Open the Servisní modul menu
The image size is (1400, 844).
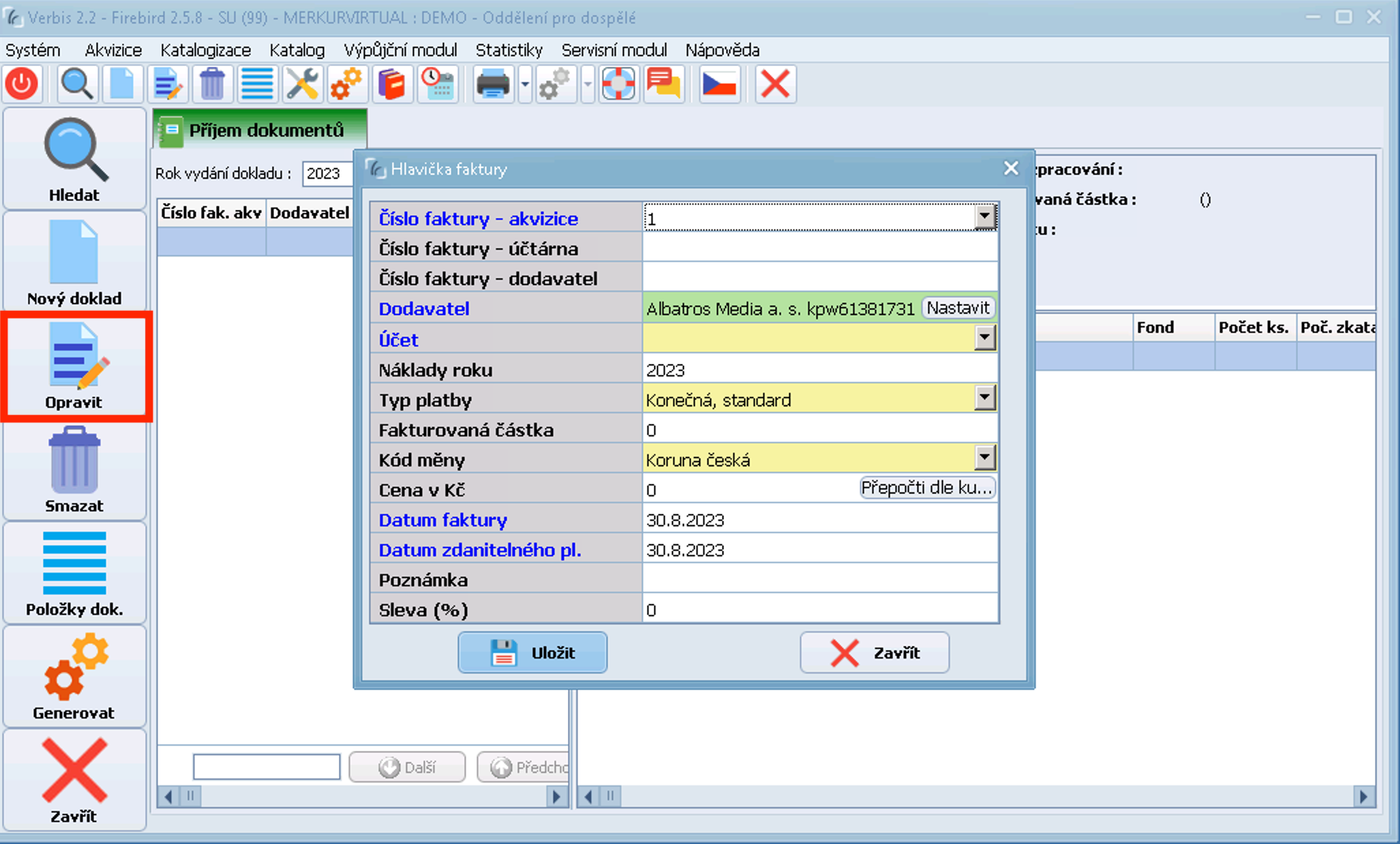click(x=614, y=50)
